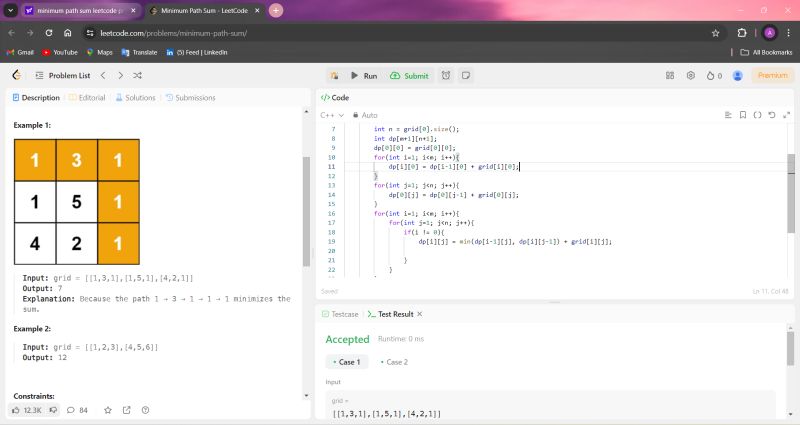Open the layout grid icon

[670, 75]
